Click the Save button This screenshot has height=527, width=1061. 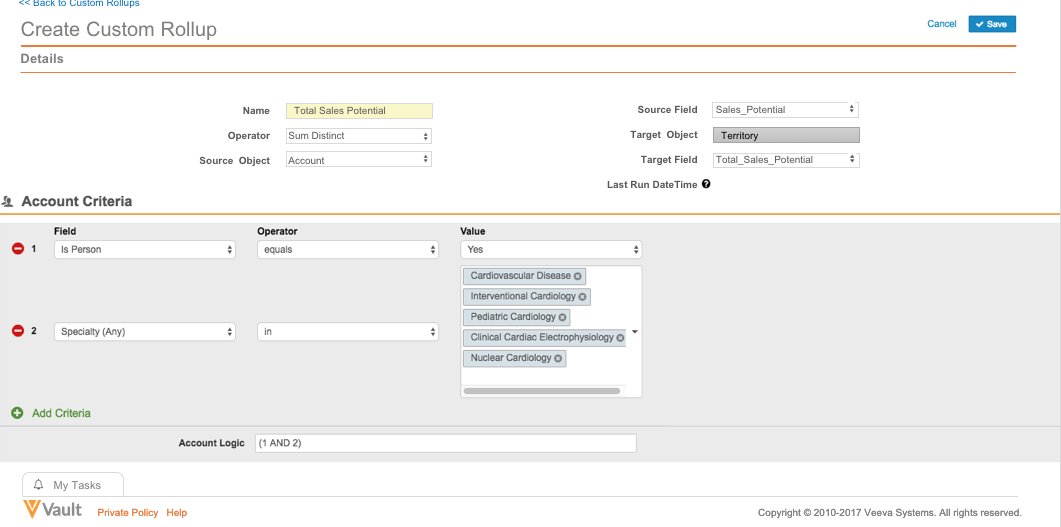(991, 24)
